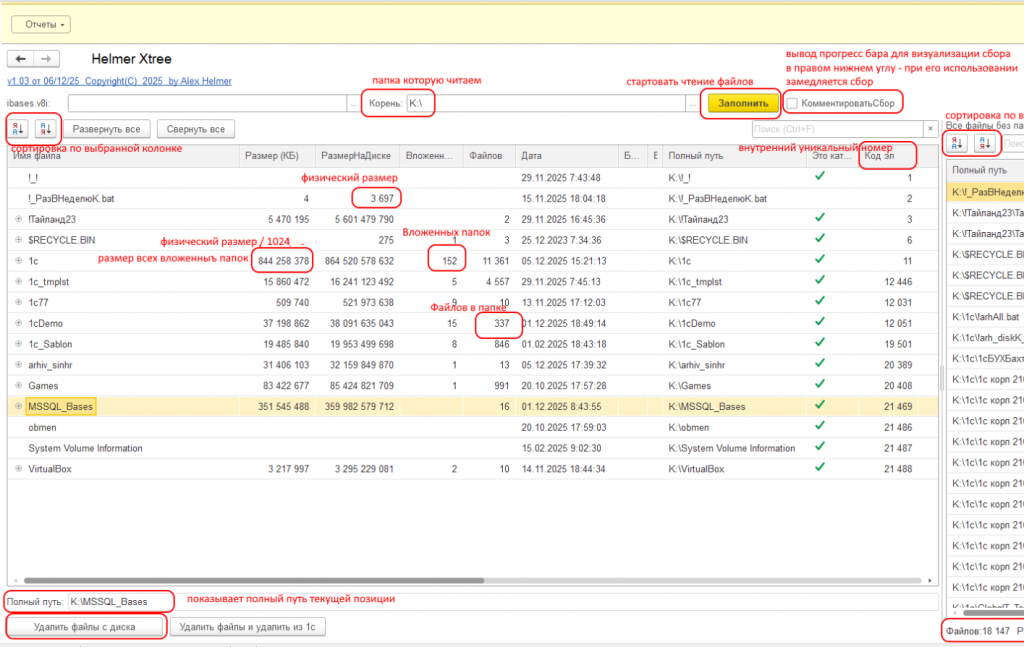Enable the КомментироватьСбор checkbox
Image resolution: width=1024 pixels, height=647 pixels.
point(792,103)
